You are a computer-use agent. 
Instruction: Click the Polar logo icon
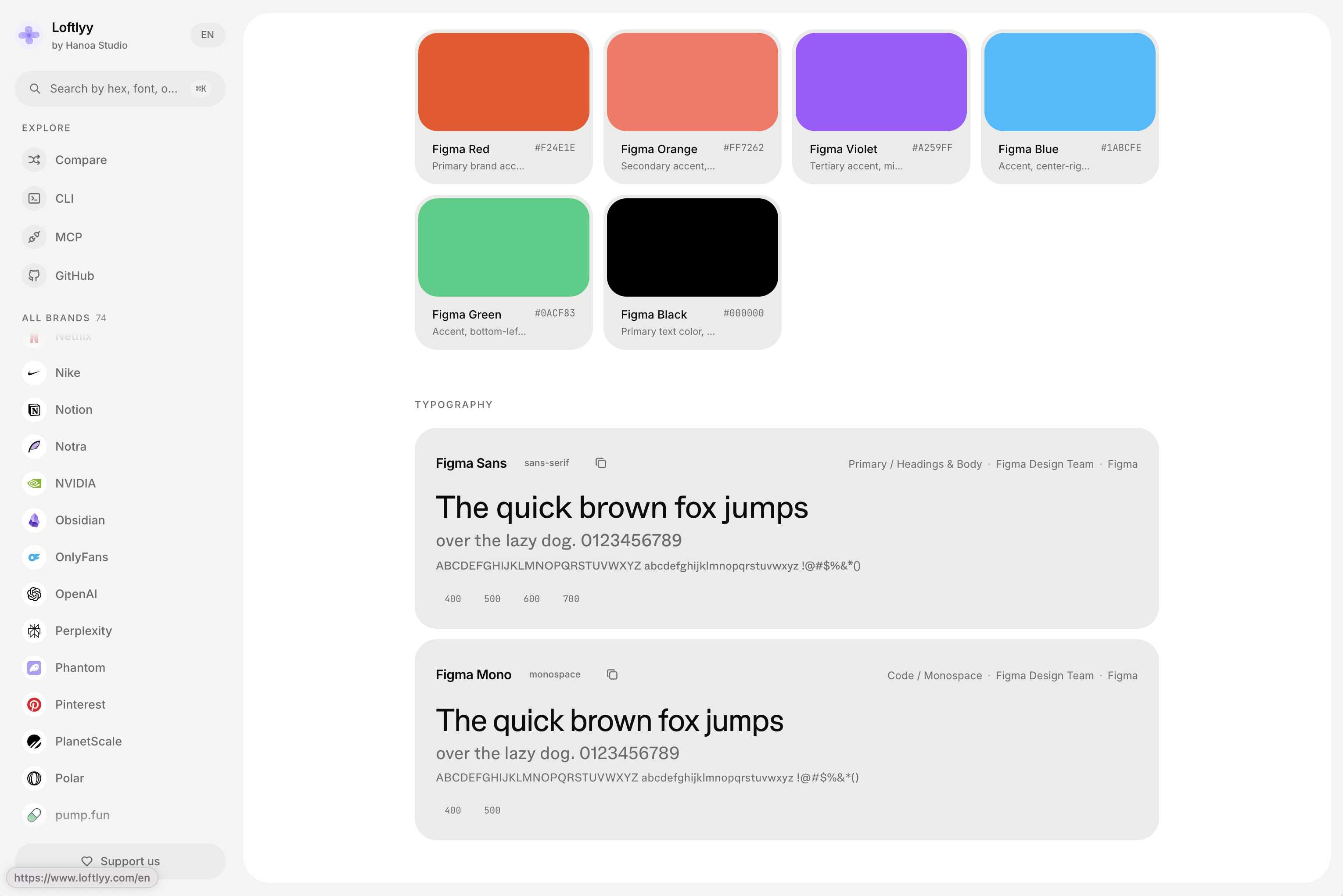34,778
